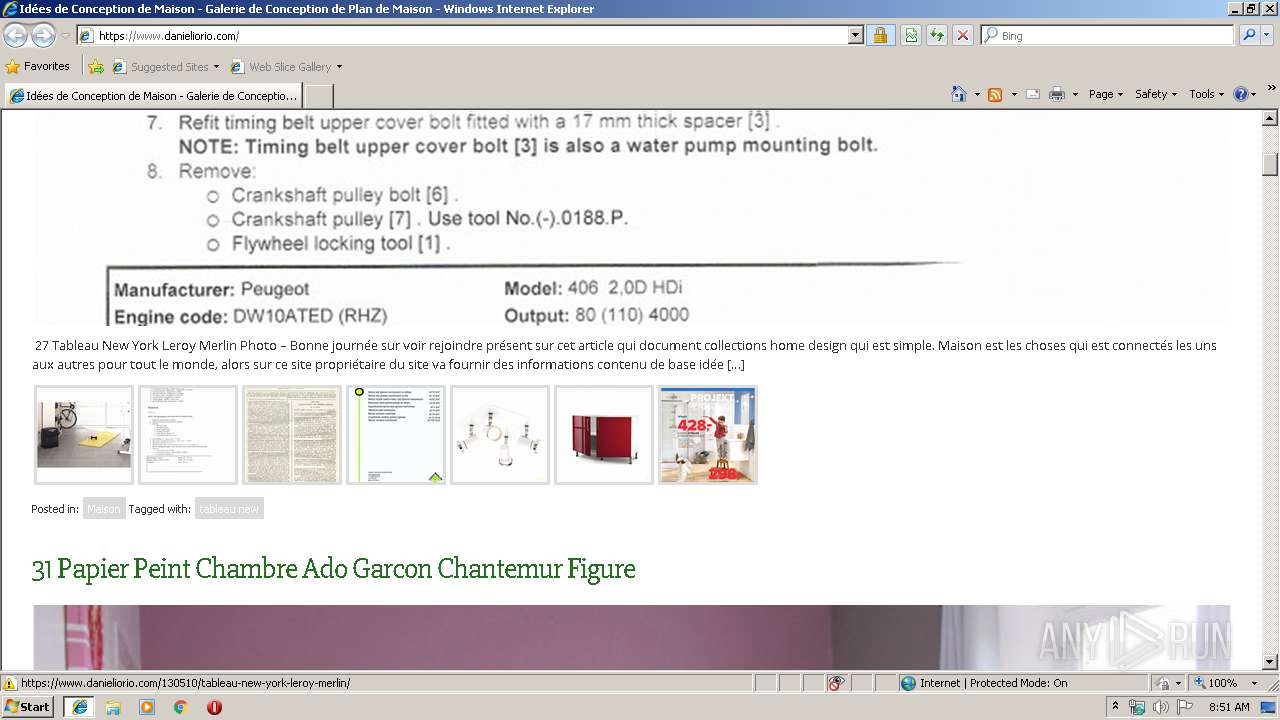Click the Bing search box
Image resolution: width=1280 pixels, height=720 pixels.
click(x=1108, y=35)
